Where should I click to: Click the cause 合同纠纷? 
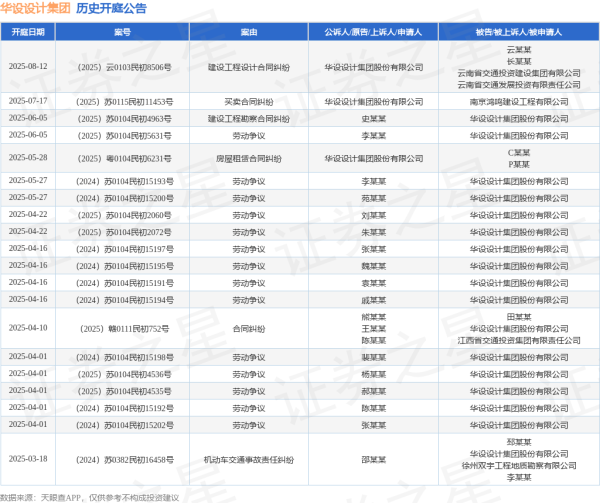point(249,329)
